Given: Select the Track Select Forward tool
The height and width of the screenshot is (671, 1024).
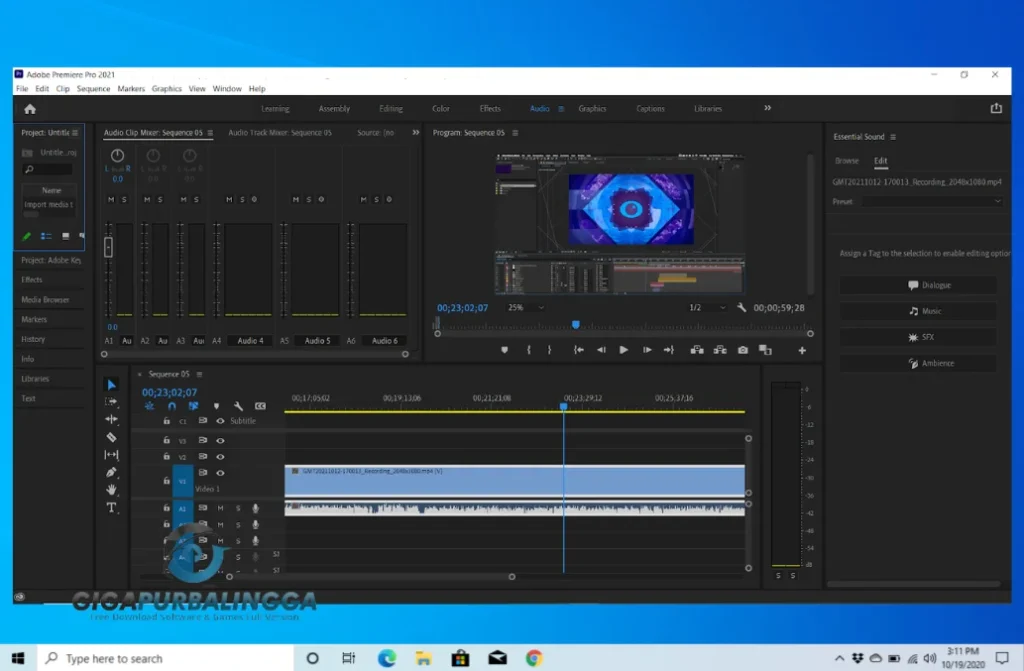Looking at the screenshot, I should [112, 402].
